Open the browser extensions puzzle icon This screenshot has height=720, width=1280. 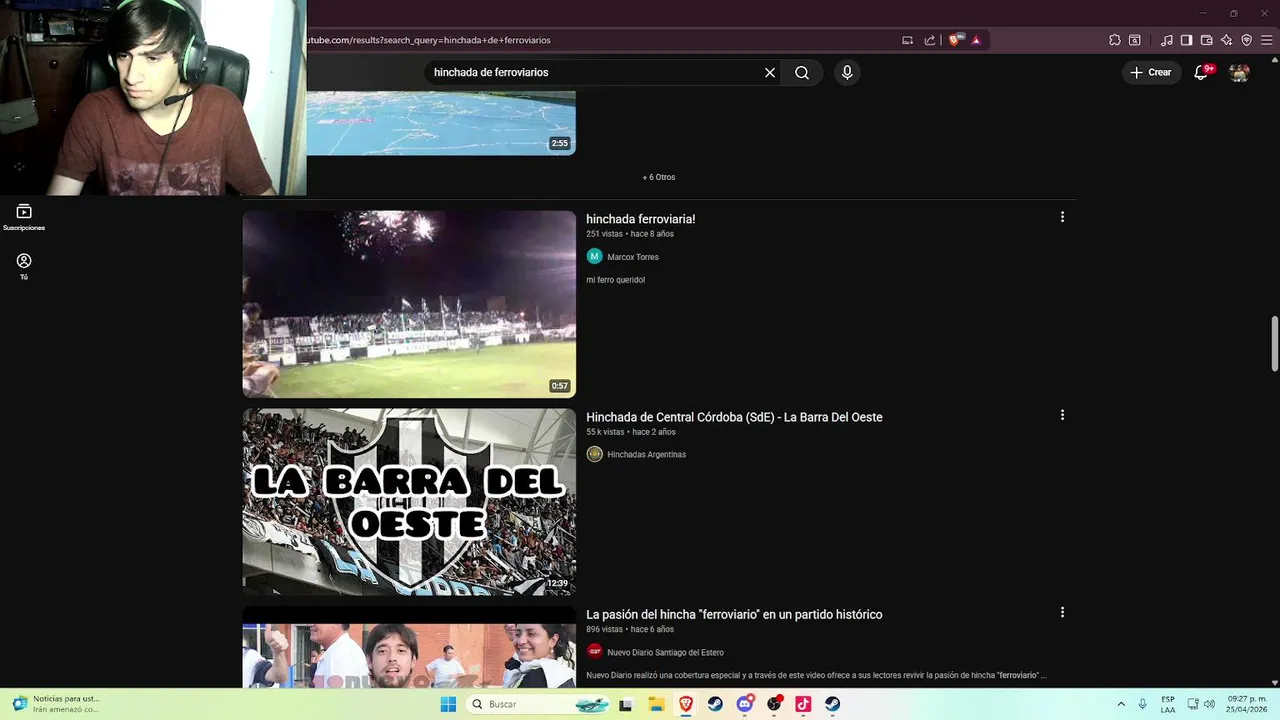[x=1115, y=40]
